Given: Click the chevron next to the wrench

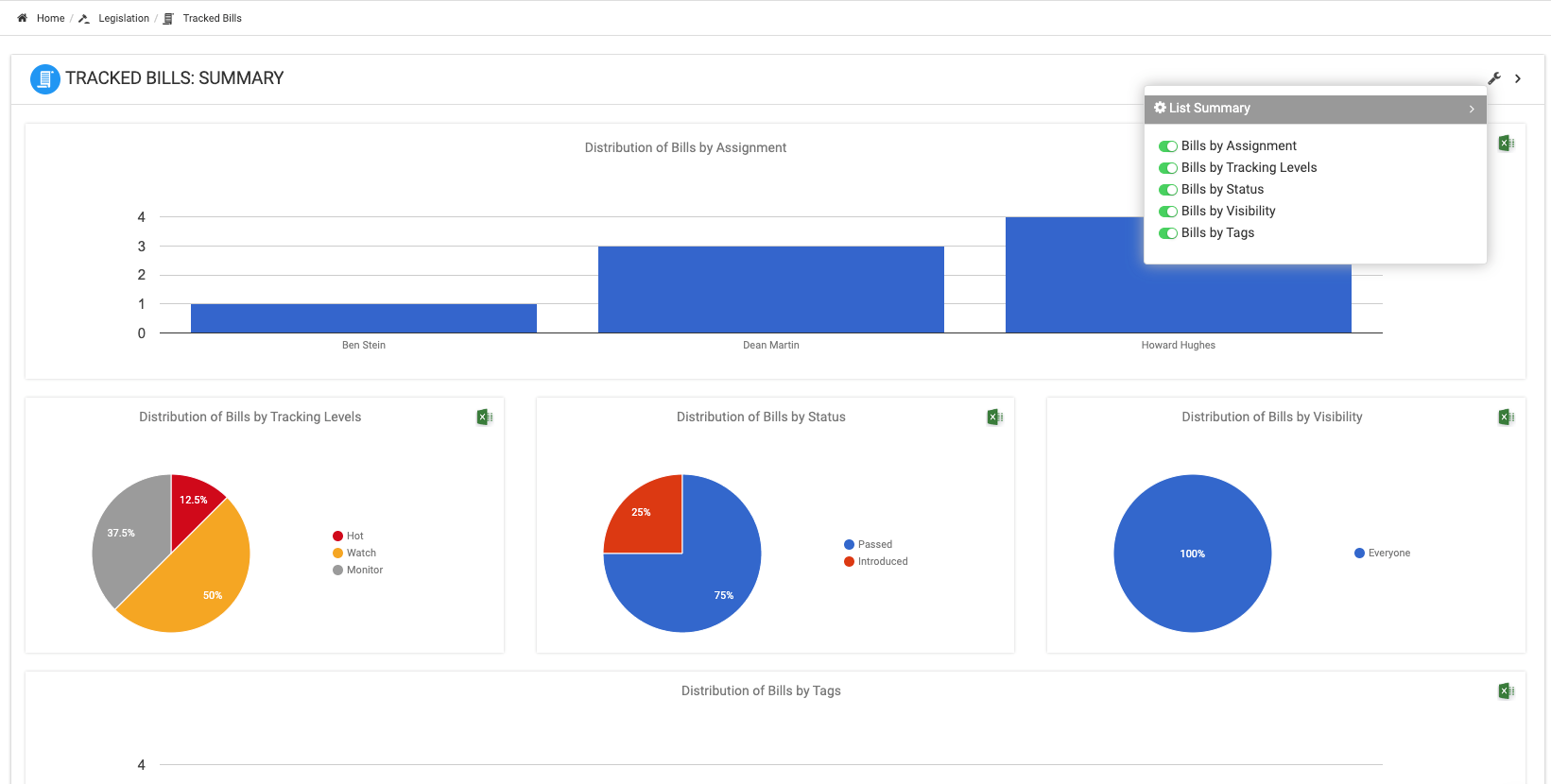Looking at the screenshot, I should [1518, 78].
